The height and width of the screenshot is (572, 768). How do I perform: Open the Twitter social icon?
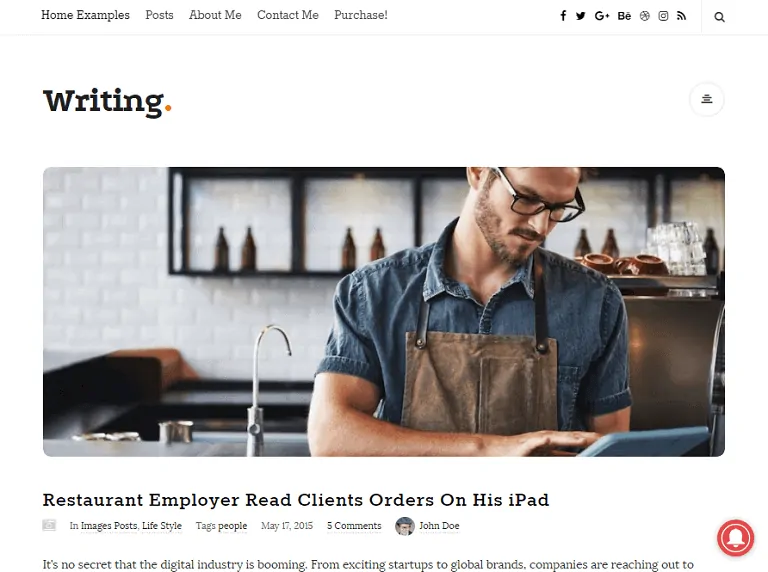[581, 16]
